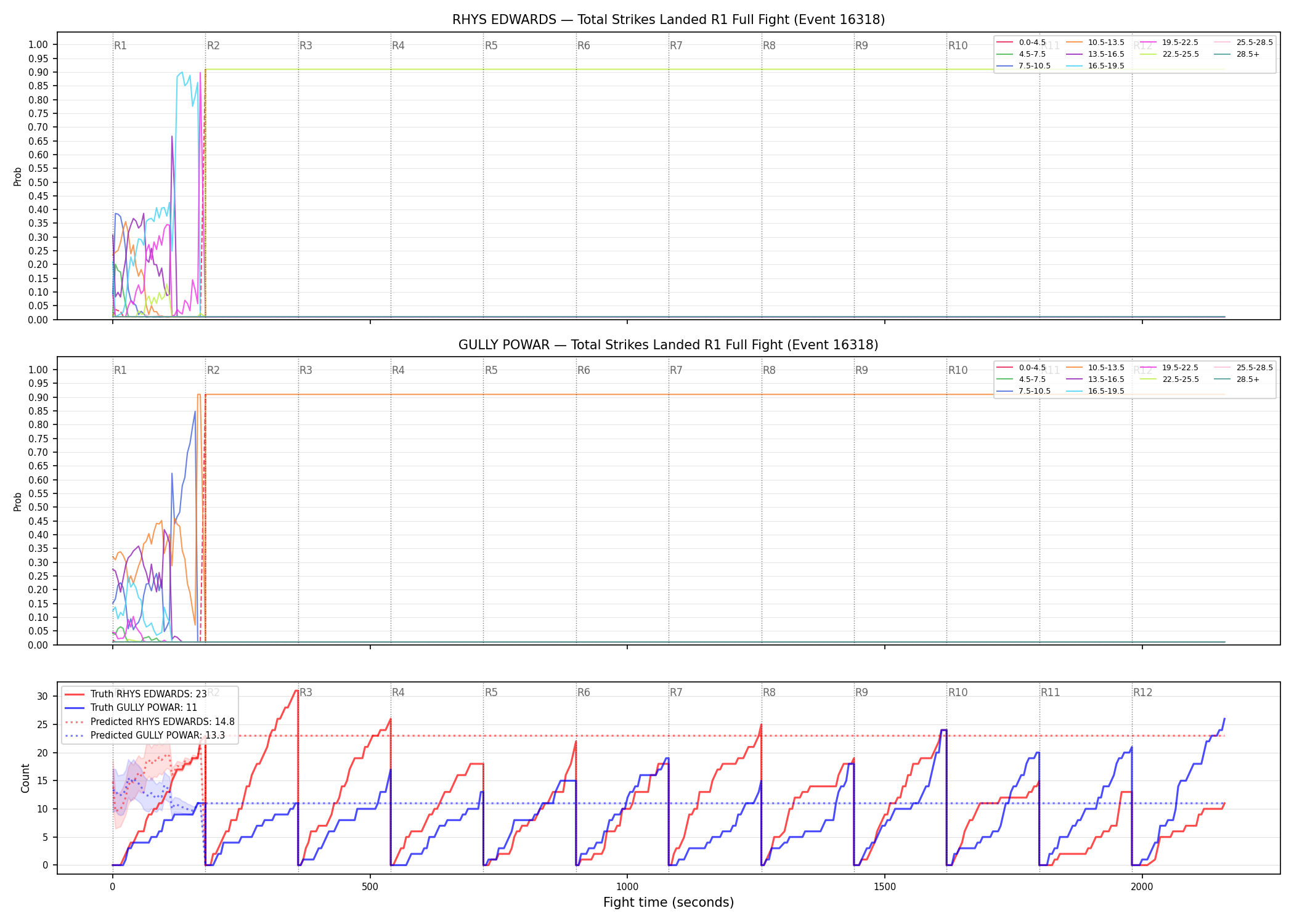This screenshot has height=924, width=1294.
Task: Click the 16.5-19.5 legend entry in top chart
Action: 1094,66
